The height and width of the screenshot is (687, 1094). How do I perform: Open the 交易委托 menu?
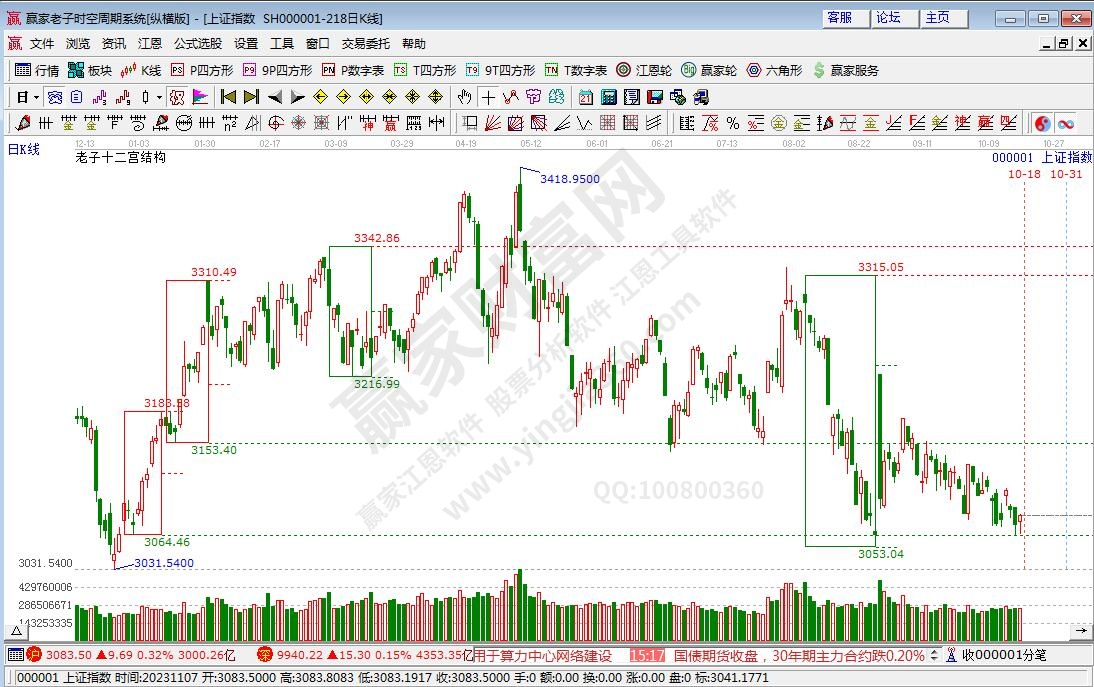364,44
